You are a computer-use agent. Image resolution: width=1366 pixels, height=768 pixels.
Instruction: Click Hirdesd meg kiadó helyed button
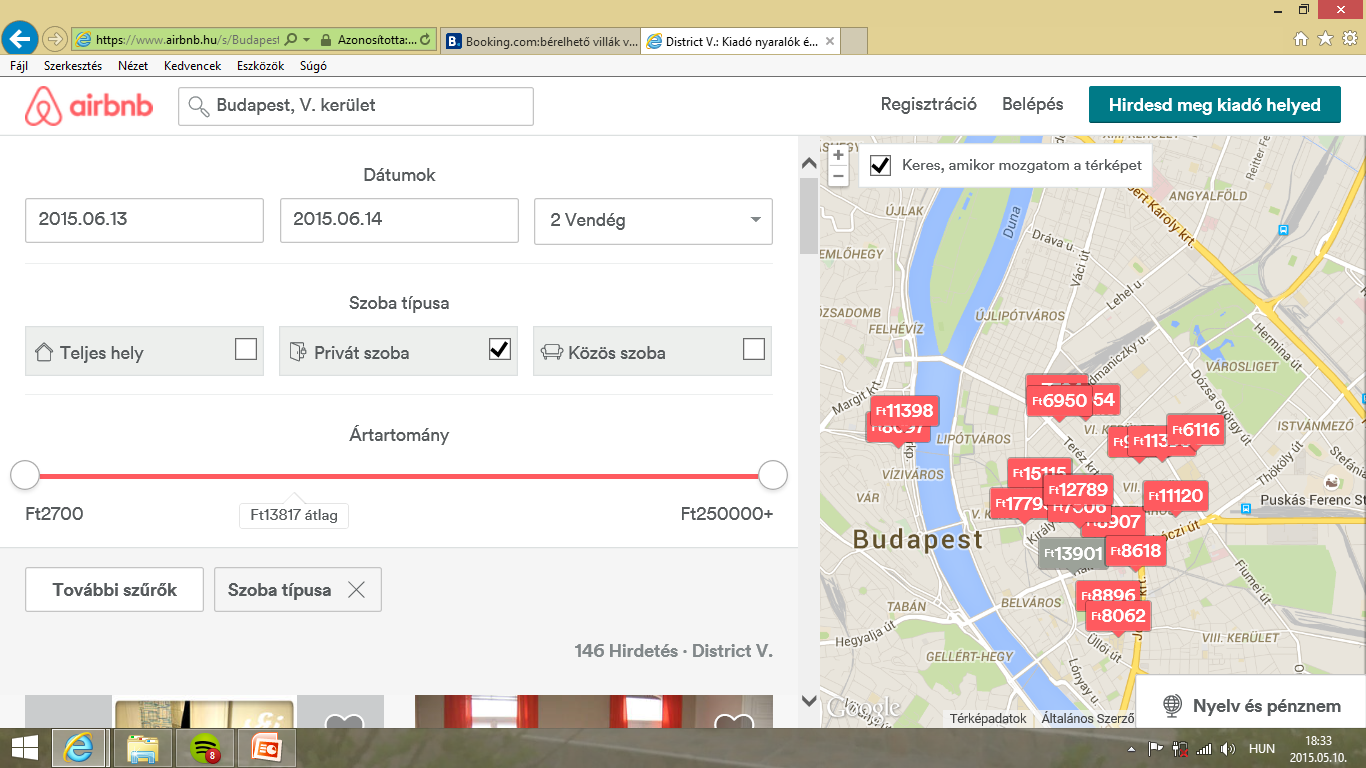click(1215, 105)
